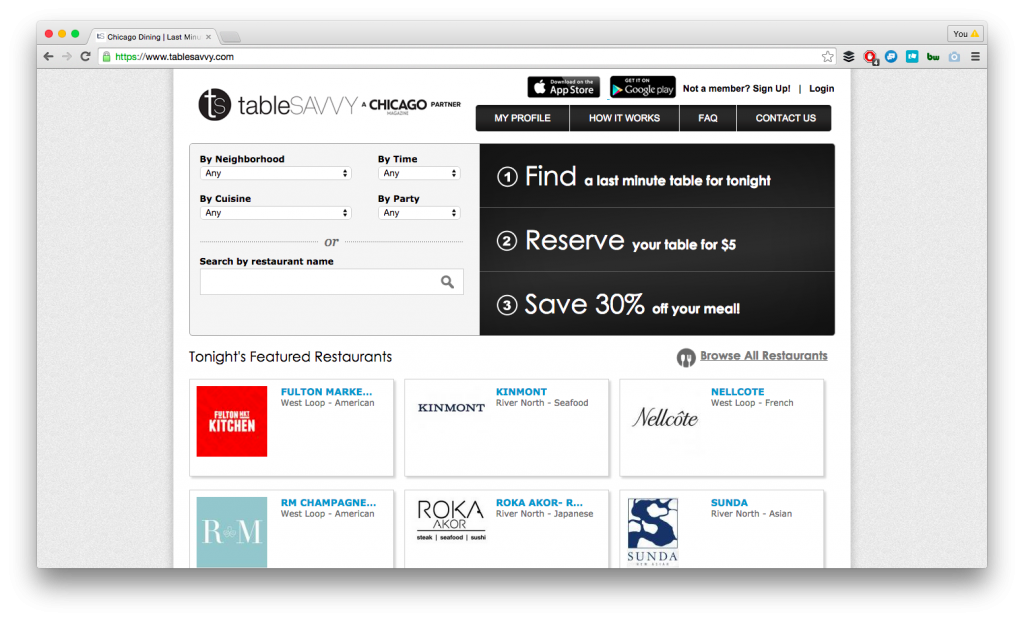
Task: Click the Browse All Restaurants link
Action: (x=763, y=356)
